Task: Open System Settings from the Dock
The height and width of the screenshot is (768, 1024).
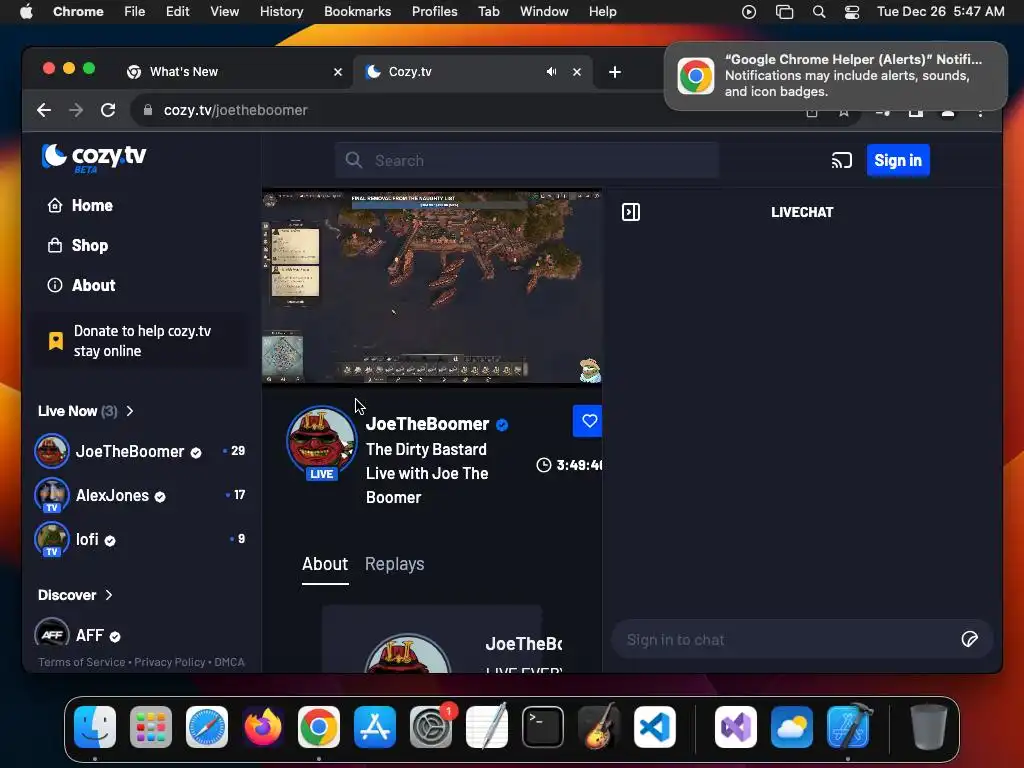Action: (431, 727)
